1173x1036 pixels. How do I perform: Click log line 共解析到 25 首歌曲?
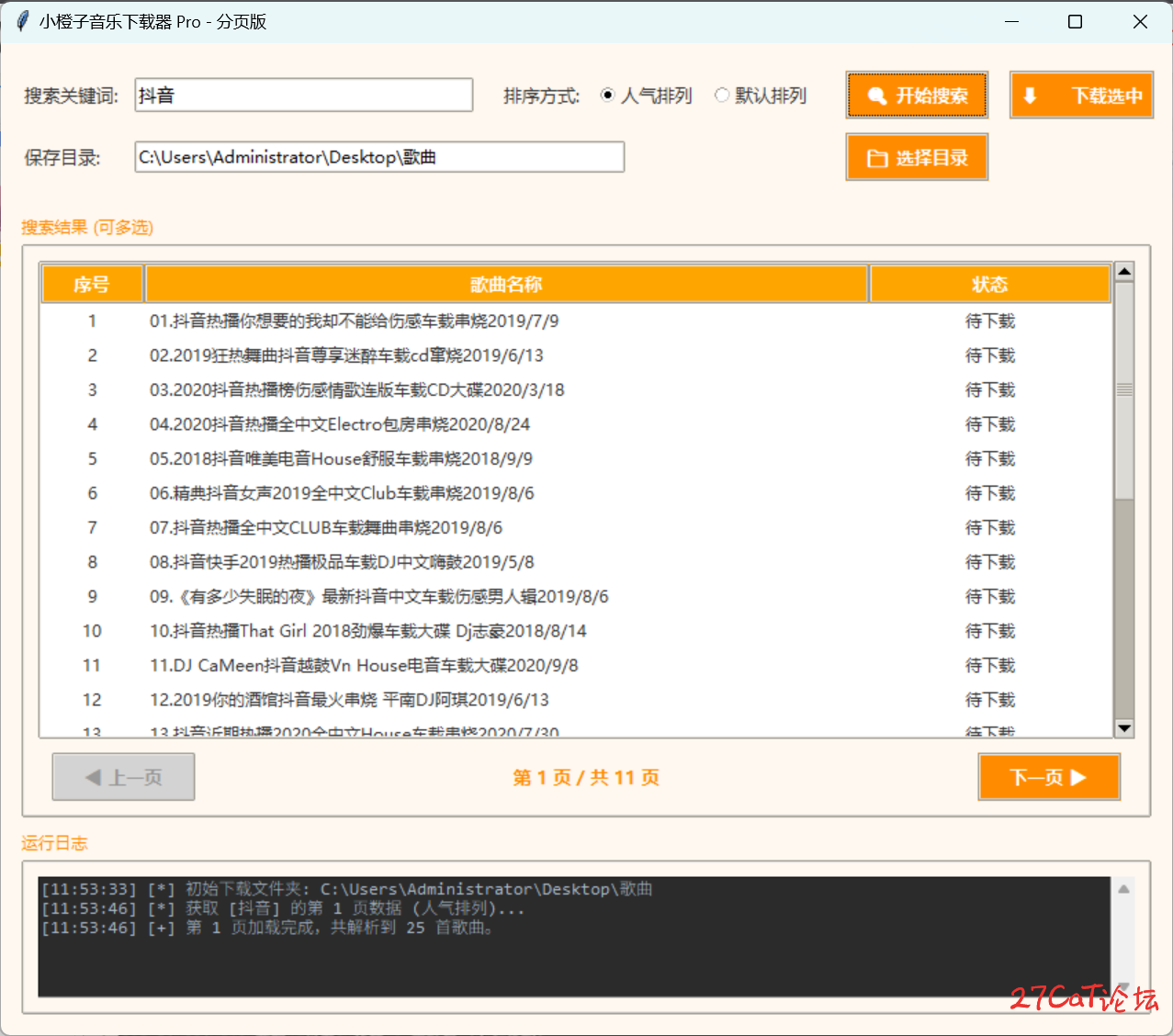(267, 928)
